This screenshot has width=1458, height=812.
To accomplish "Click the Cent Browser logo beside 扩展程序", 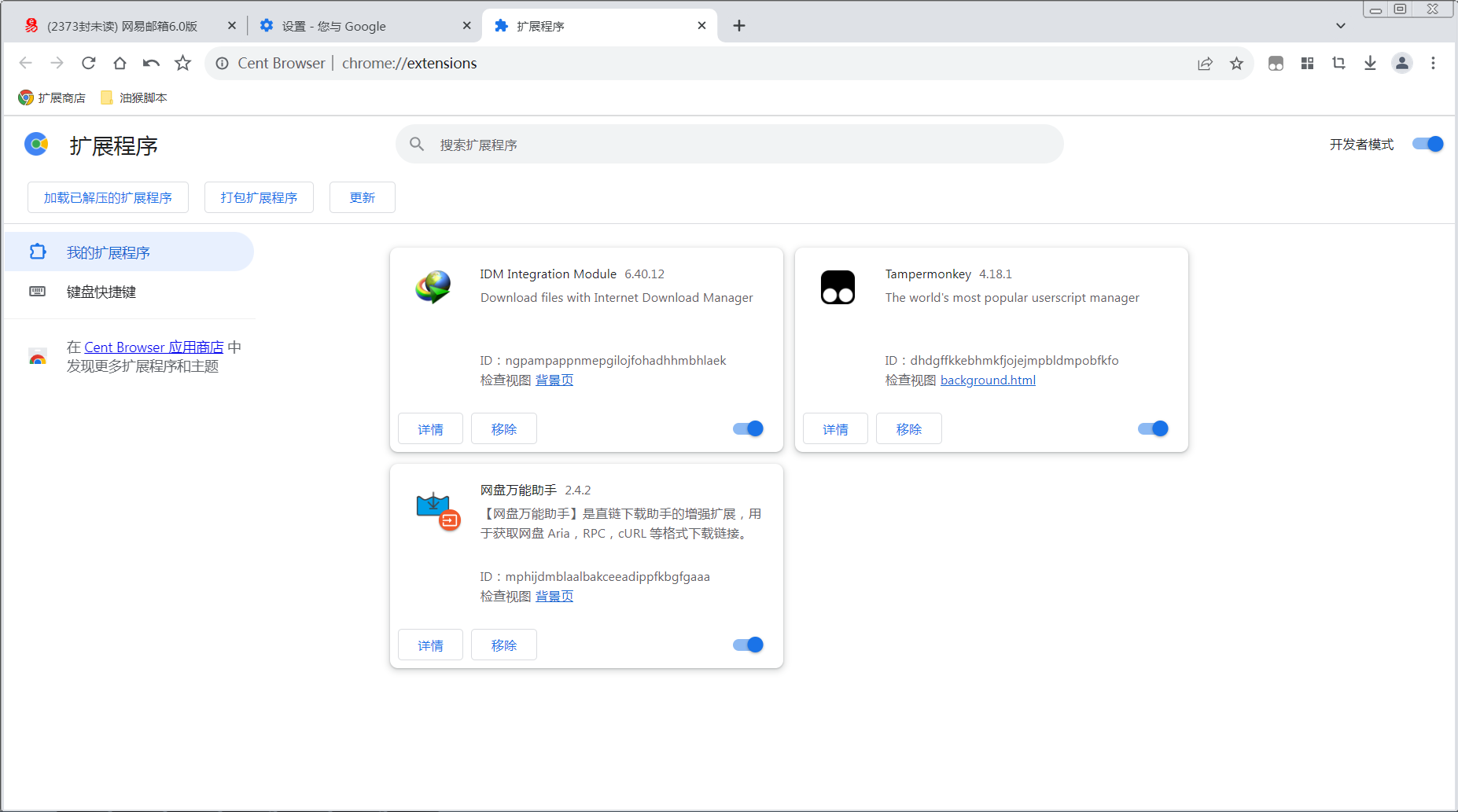I will point(36,144).
